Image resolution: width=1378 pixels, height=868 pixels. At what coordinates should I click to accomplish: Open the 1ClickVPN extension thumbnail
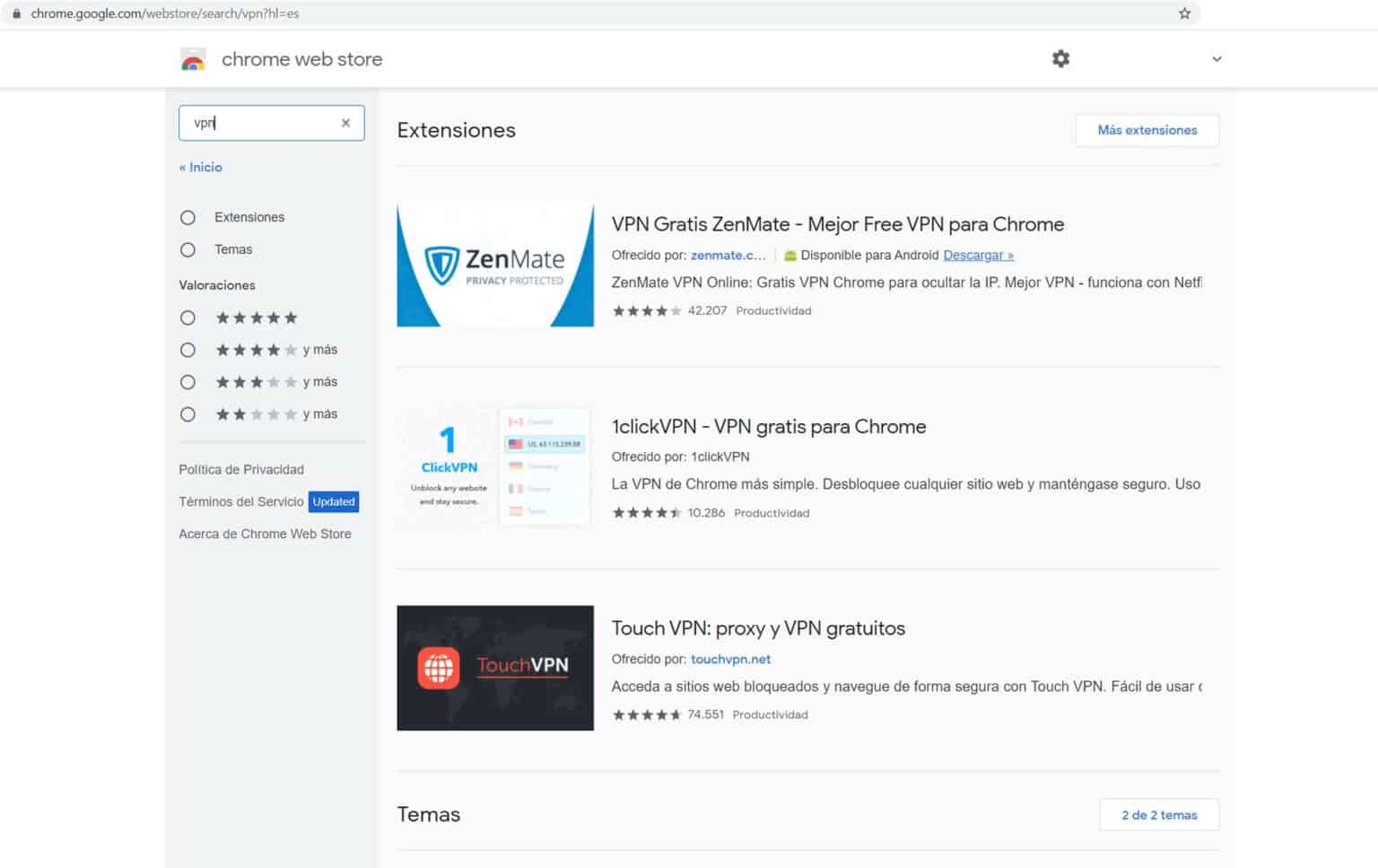coord(495,466)
